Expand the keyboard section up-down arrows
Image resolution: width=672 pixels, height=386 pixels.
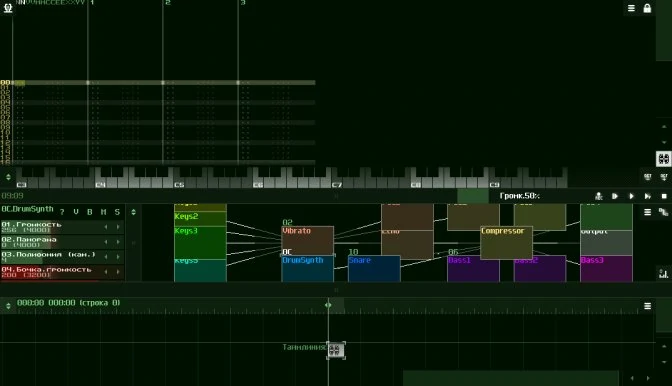pyautogui.click(x=8, y=177)
